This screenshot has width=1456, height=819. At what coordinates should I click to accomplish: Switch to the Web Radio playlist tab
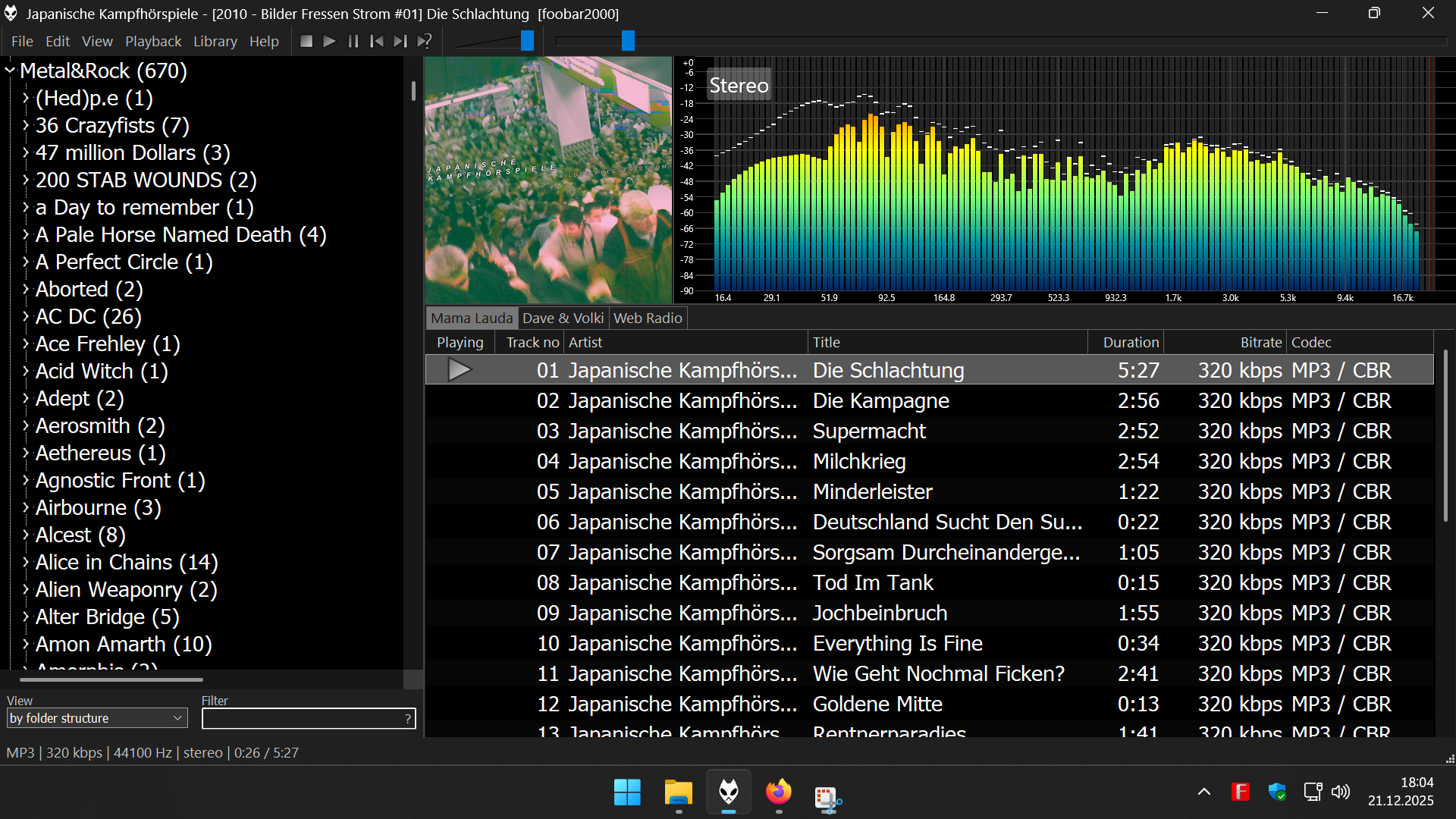coord(648,318)
